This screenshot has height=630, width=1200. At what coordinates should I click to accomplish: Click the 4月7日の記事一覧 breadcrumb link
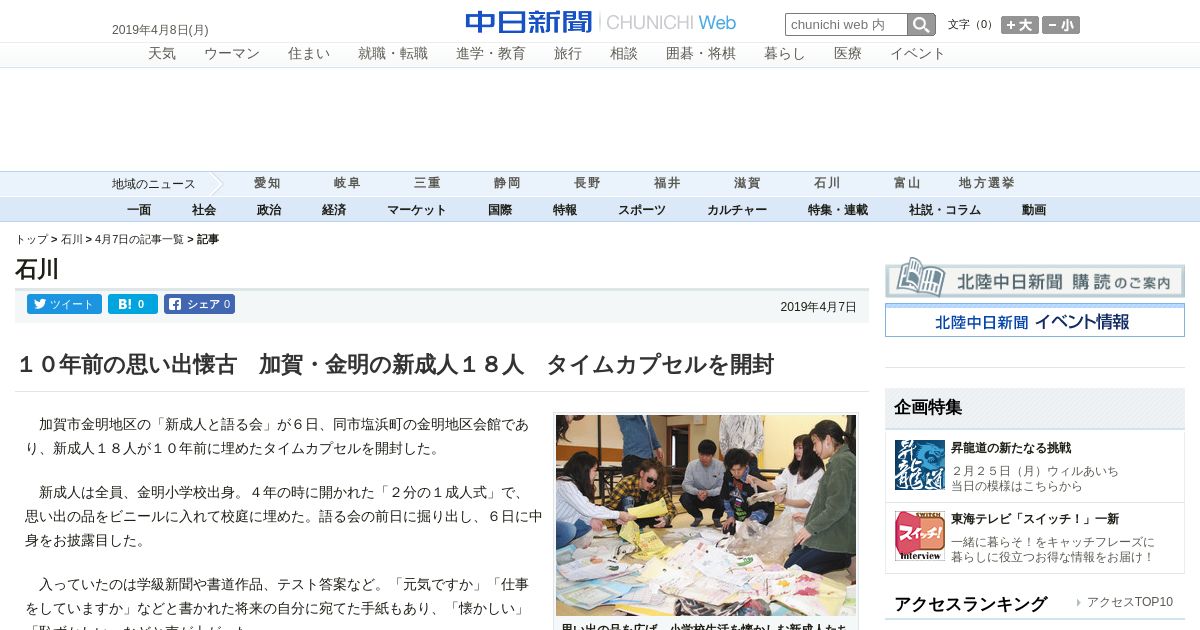139,240
